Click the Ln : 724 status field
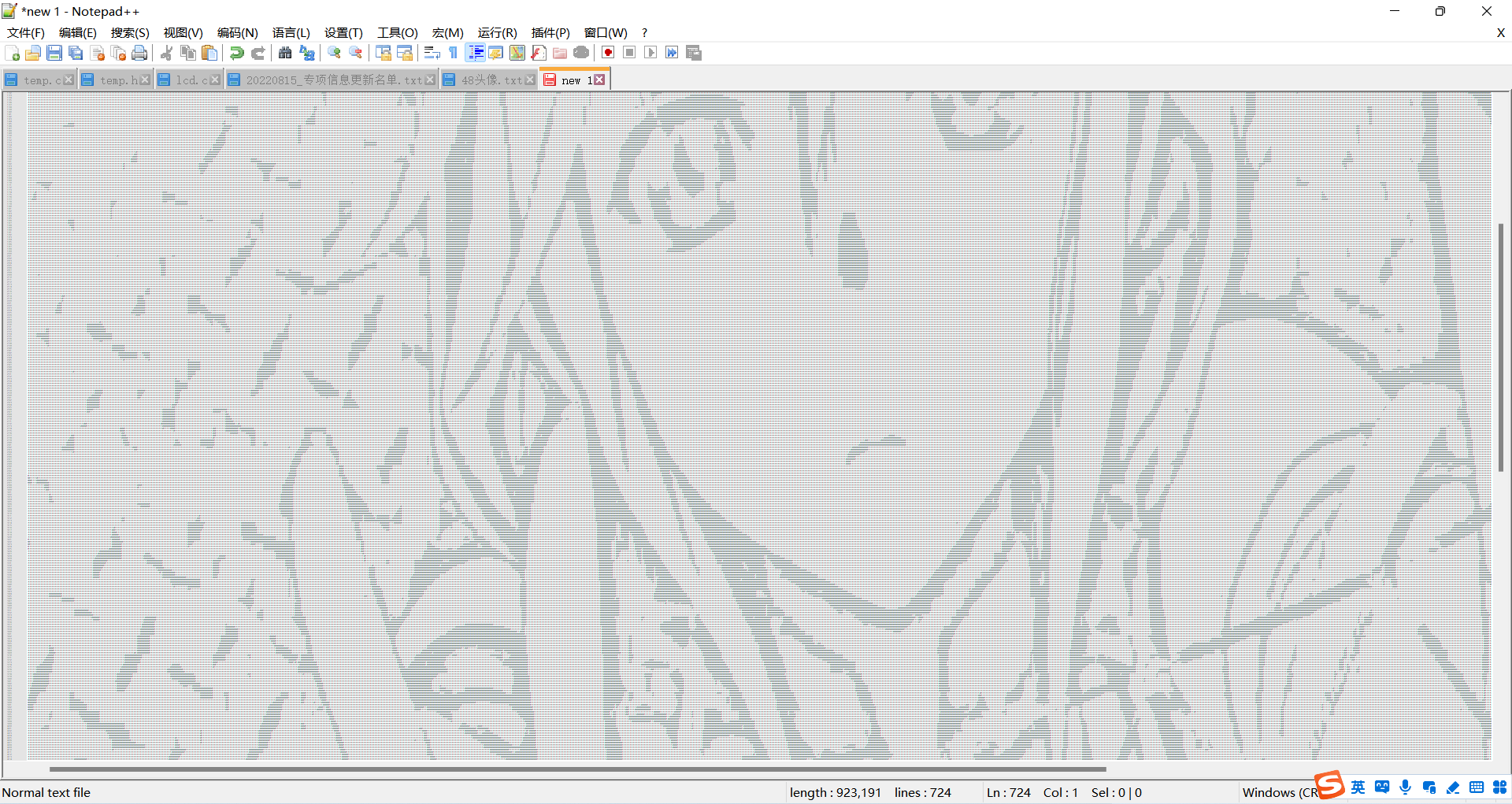The height and width of the screenshot is (804, 1512). [x=1008, y=792]
